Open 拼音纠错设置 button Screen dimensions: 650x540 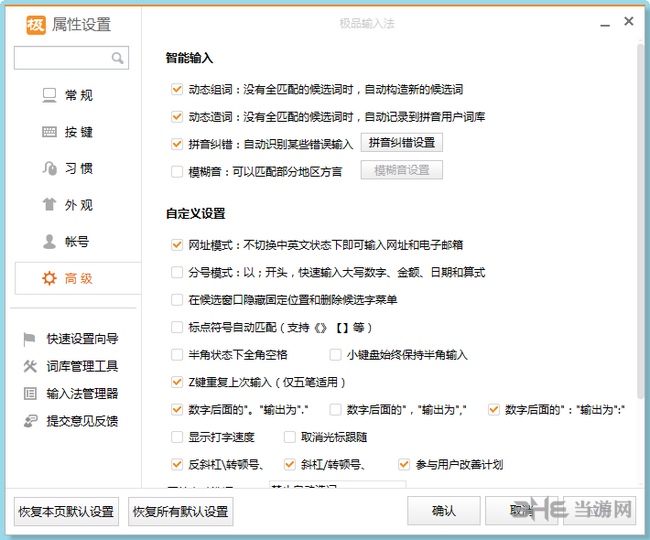(402, 143)
